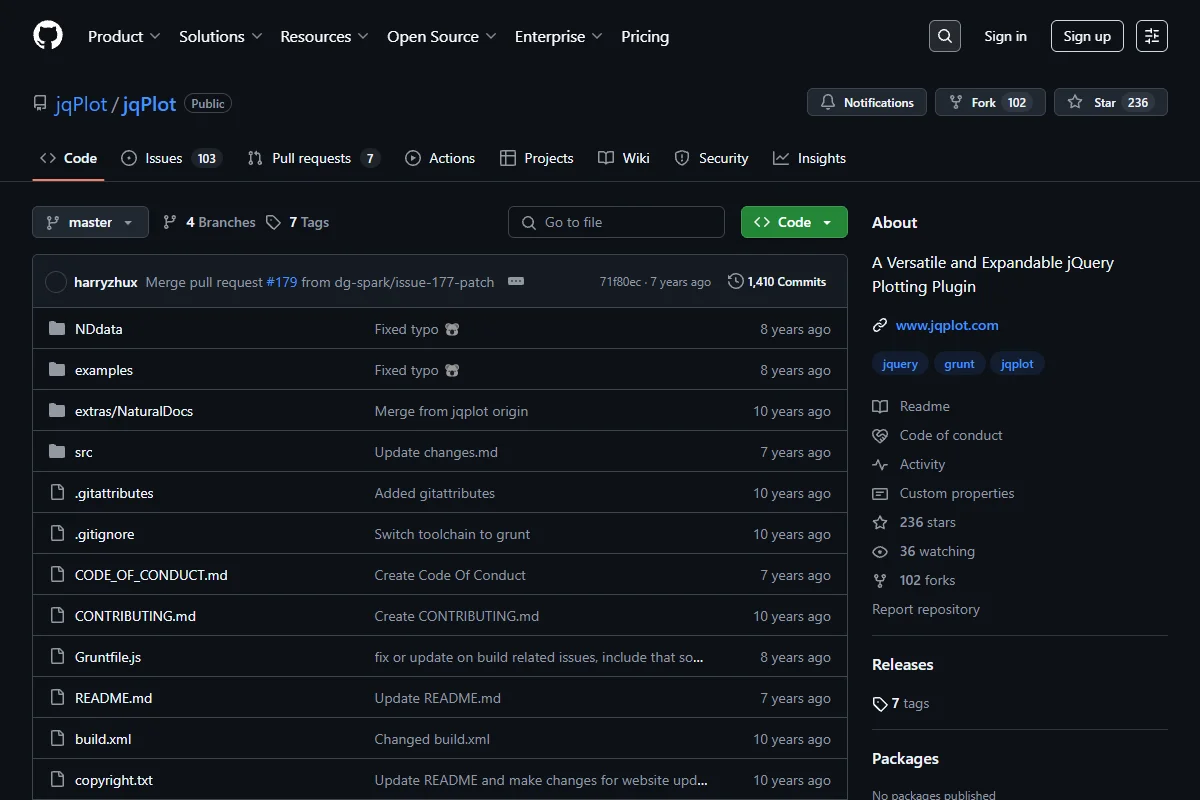Open the commit history clock icon
This screenshot has width=1200, height=800.
point(736,282)
